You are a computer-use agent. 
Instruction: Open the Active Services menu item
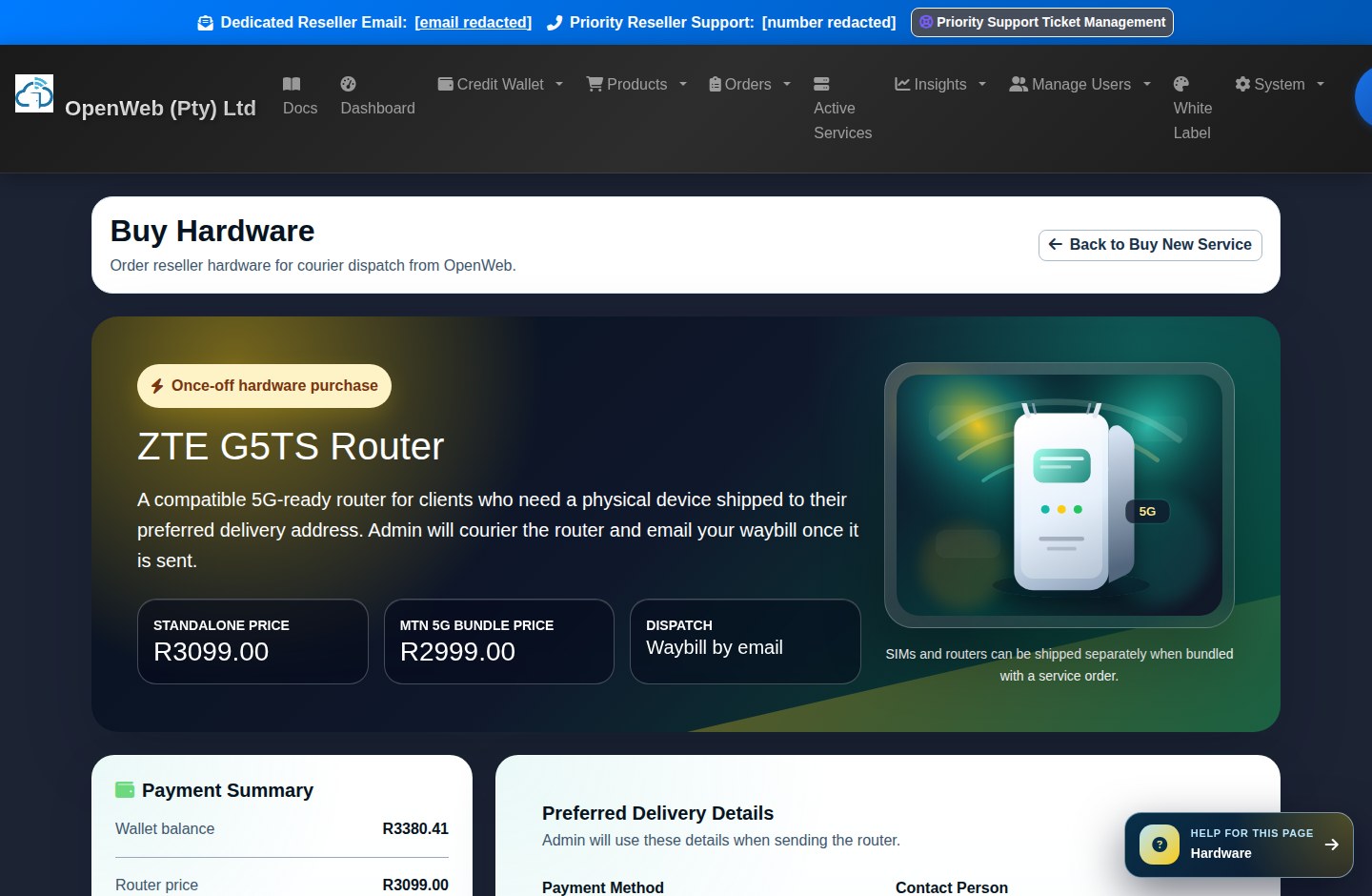[842, 108]
